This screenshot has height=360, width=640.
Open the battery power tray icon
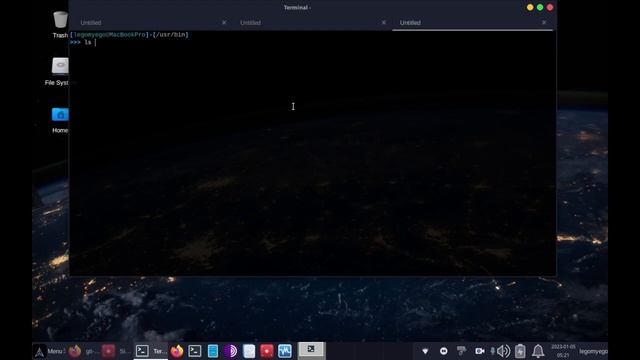520,351
